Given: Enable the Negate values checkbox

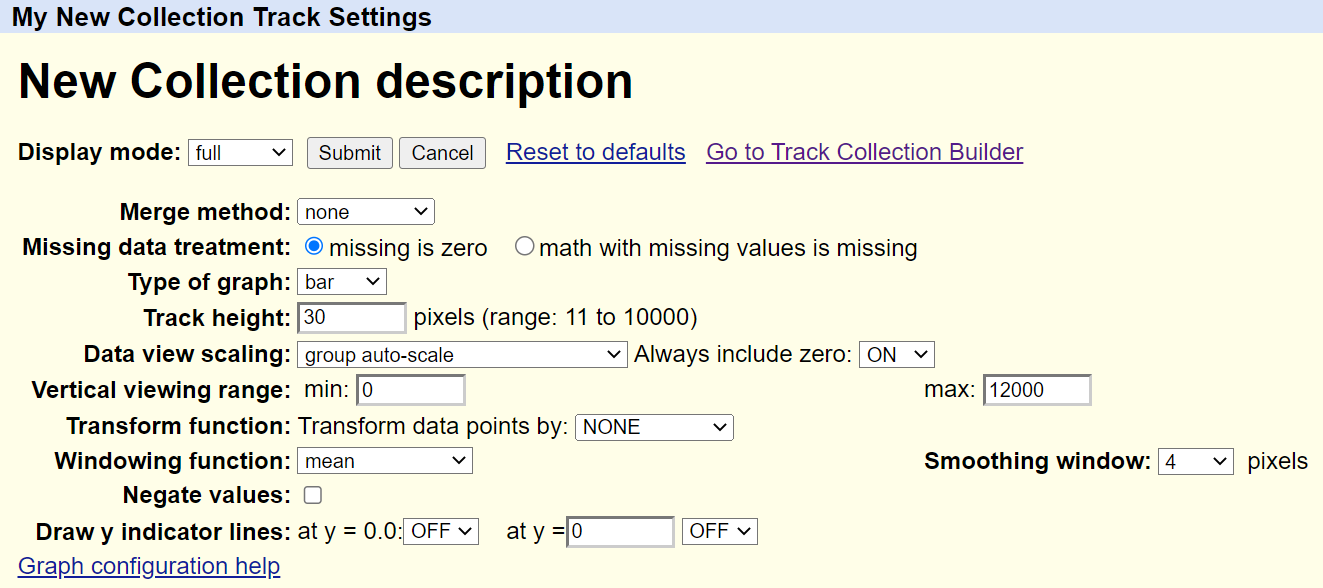Looking at the screenshot, I should coord(313,495).
